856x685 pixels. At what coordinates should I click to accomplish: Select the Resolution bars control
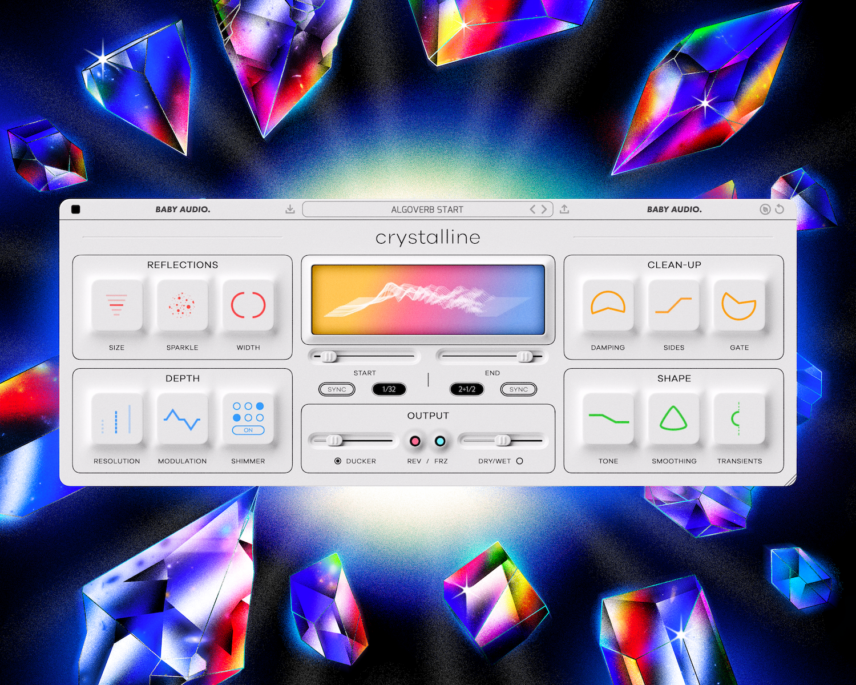116,419
